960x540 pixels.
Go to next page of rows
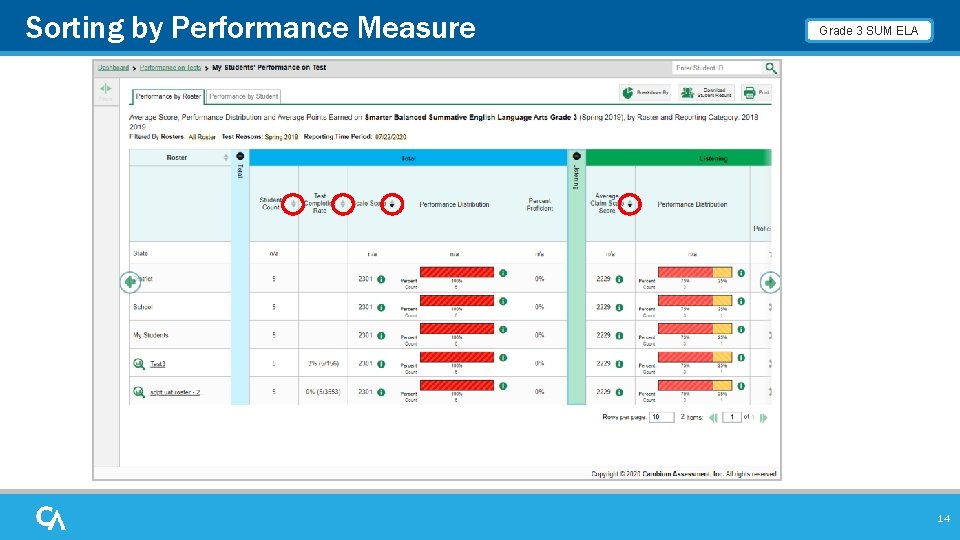click(763, 418)
